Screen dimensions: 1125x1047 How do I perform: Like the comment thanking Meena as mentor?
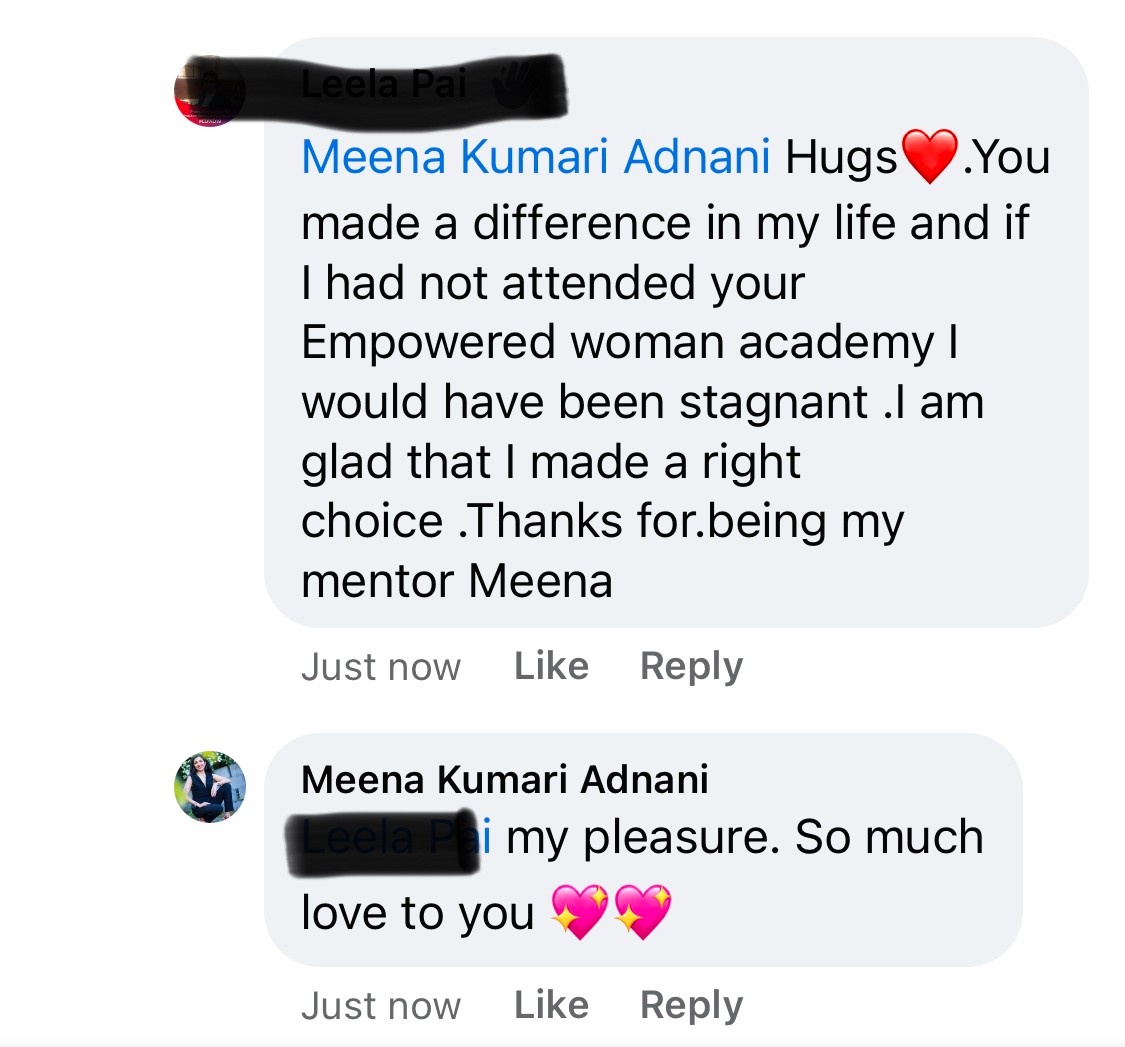click(x=551, y=666)
